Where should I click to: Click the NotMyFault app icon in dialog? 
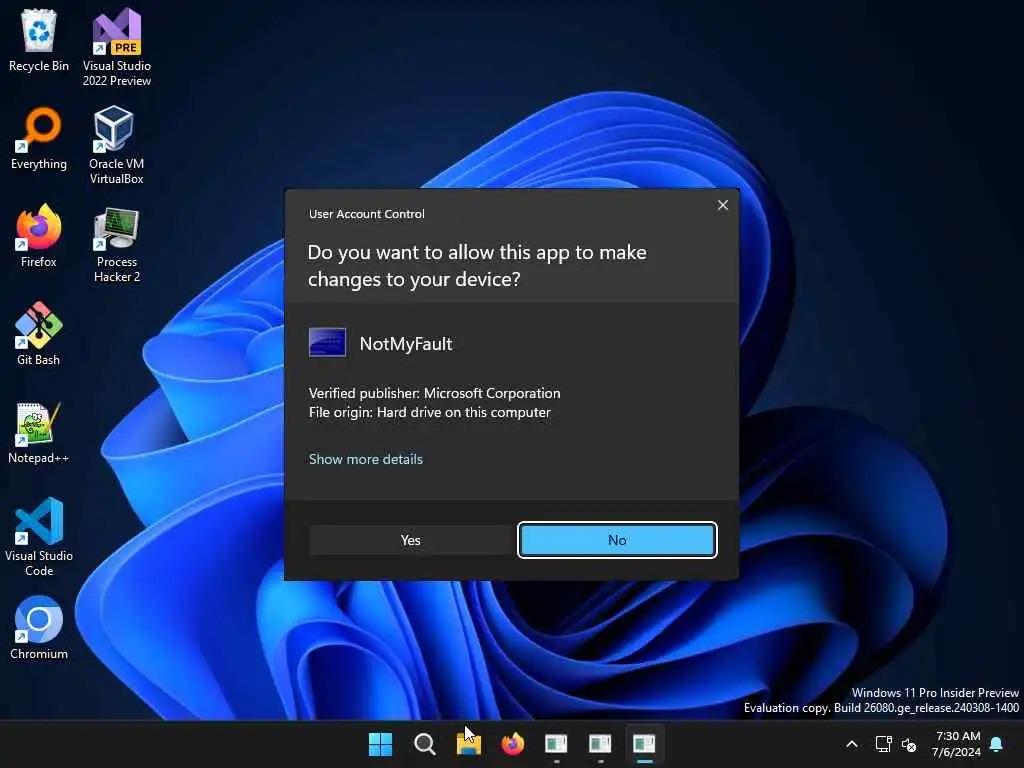point(327,343)
